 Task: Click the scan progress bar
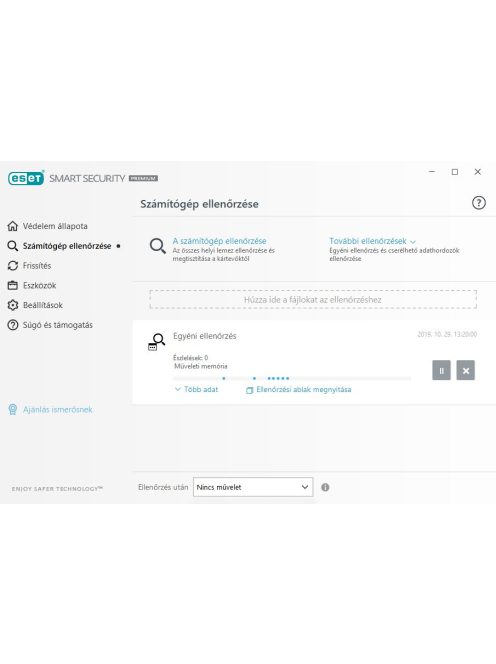(292, 378)
